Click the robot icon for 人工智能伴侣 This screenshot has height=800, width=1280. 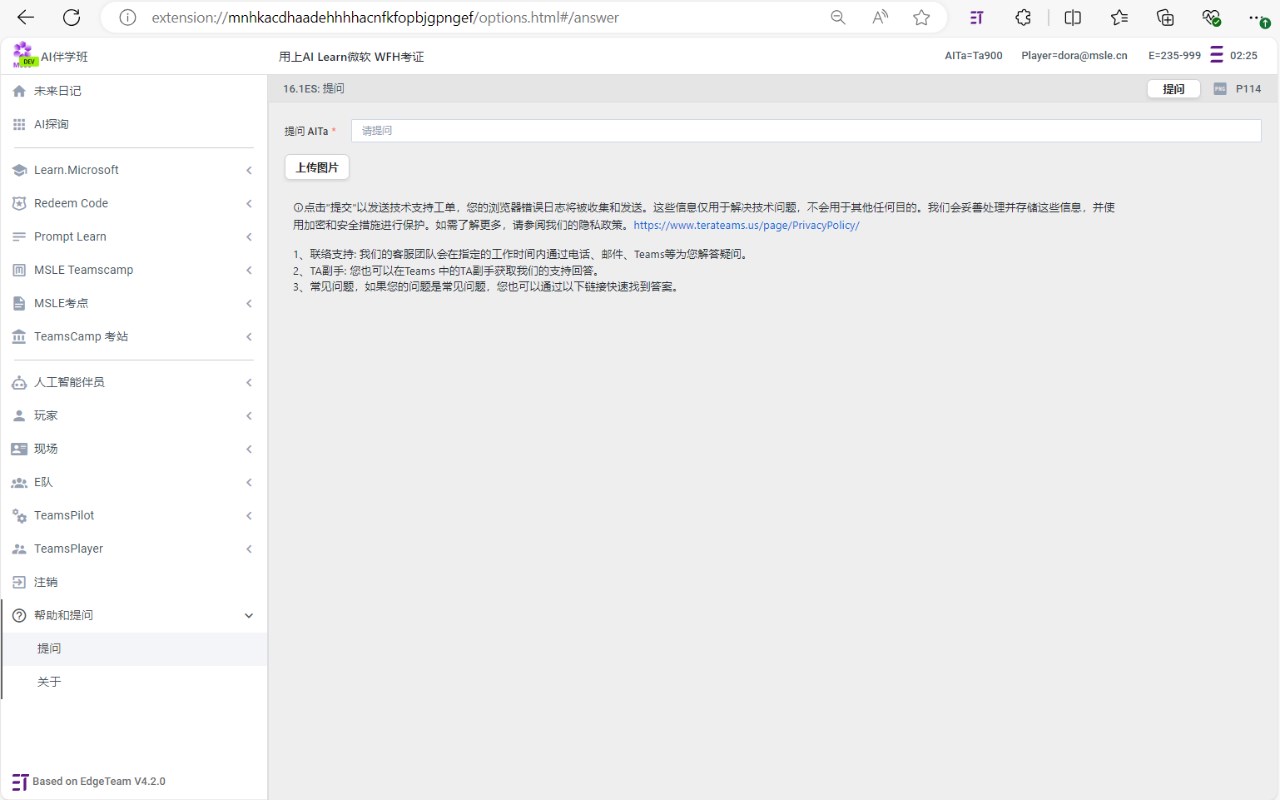coord(19,382)
